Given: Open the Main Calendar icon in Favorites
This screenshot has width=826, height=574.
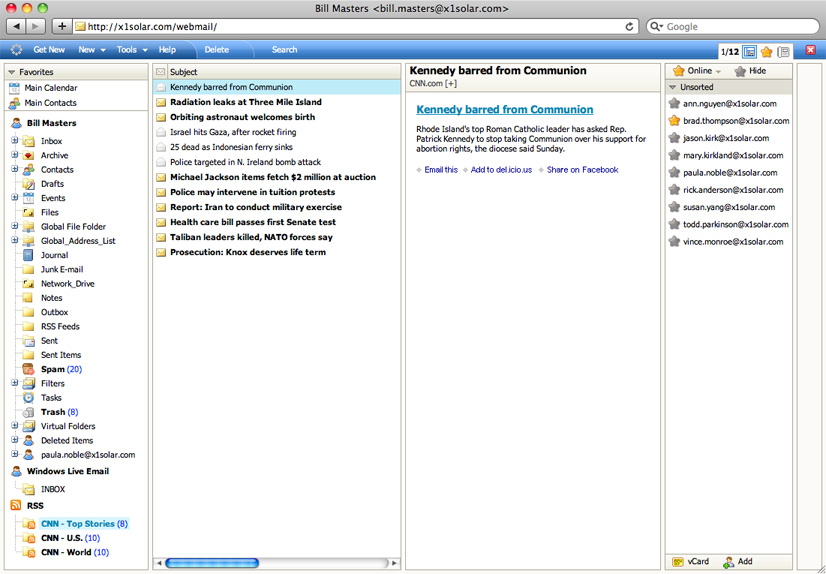Looking at the screenshot, I should tap(14, 88).
